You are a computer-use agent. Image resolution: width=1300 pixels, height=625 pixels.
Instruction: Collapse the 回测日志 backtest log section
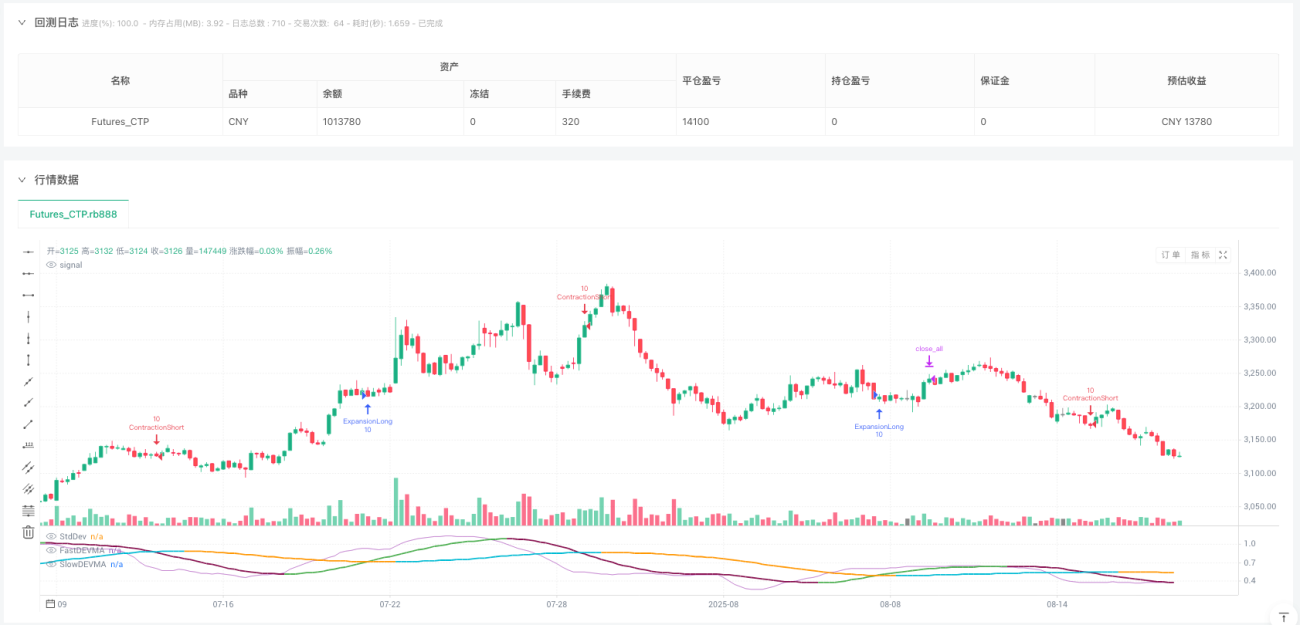(x=22, y=23)
